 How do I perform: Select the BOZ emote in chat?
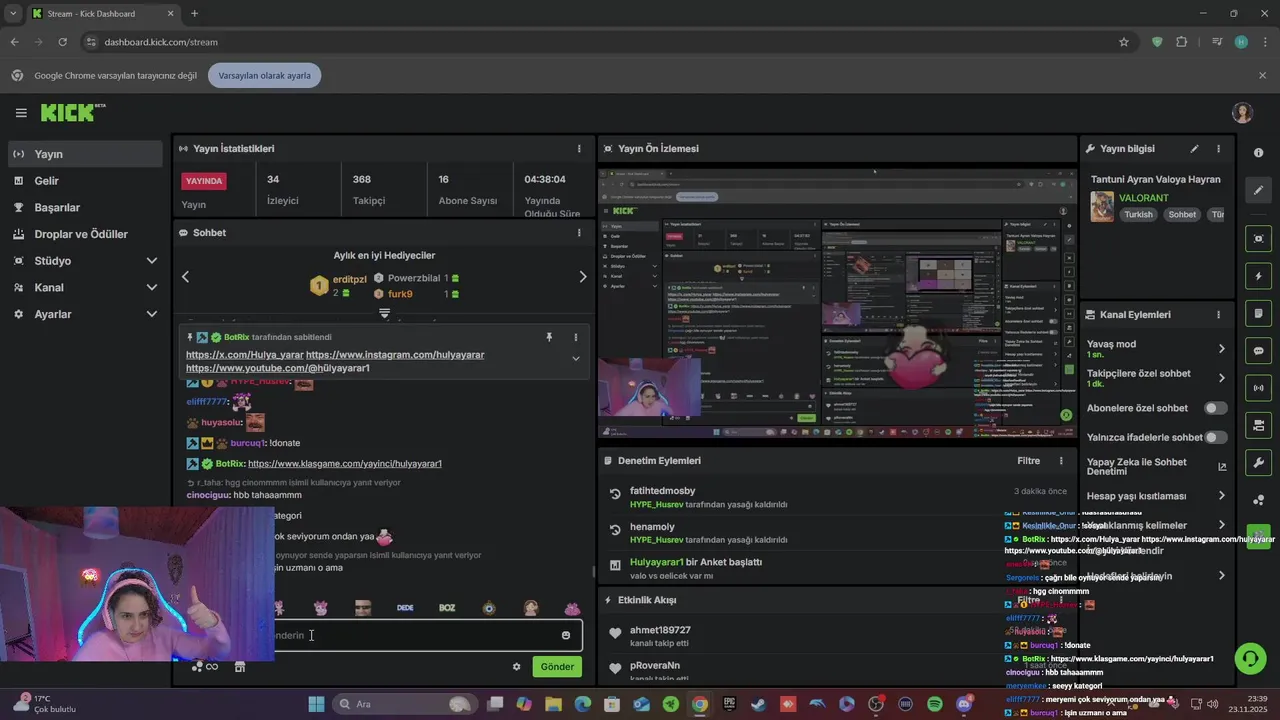click(x=447, y=608)
